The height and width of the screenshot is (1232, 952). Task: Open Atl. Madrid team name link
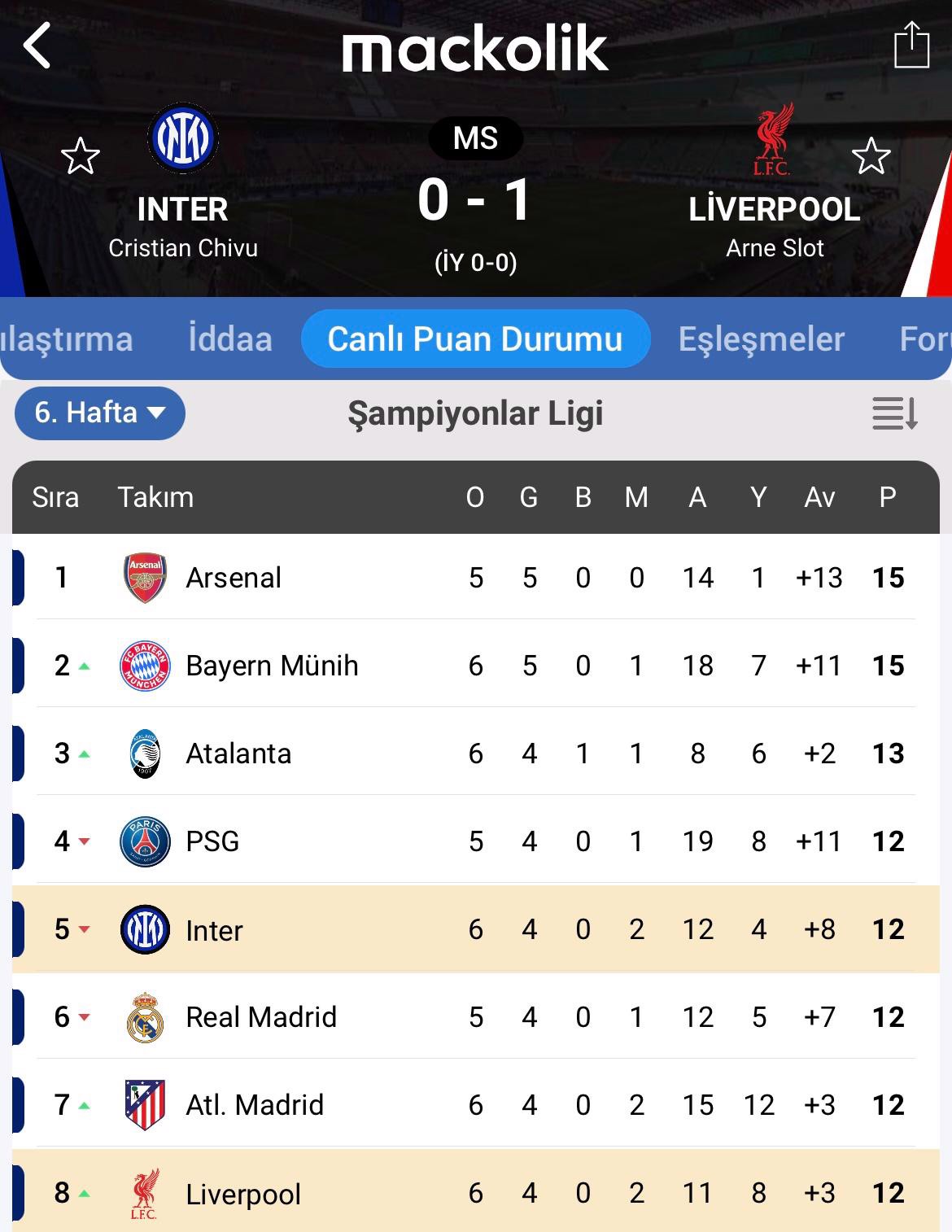pos(255,1105)
